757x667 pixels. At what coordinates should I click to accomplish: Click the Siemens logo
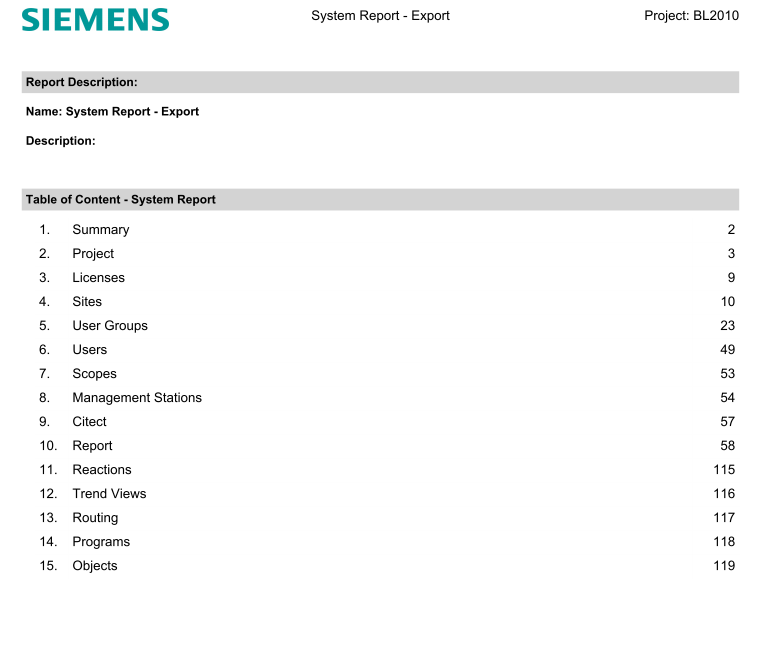coord(95,20)
